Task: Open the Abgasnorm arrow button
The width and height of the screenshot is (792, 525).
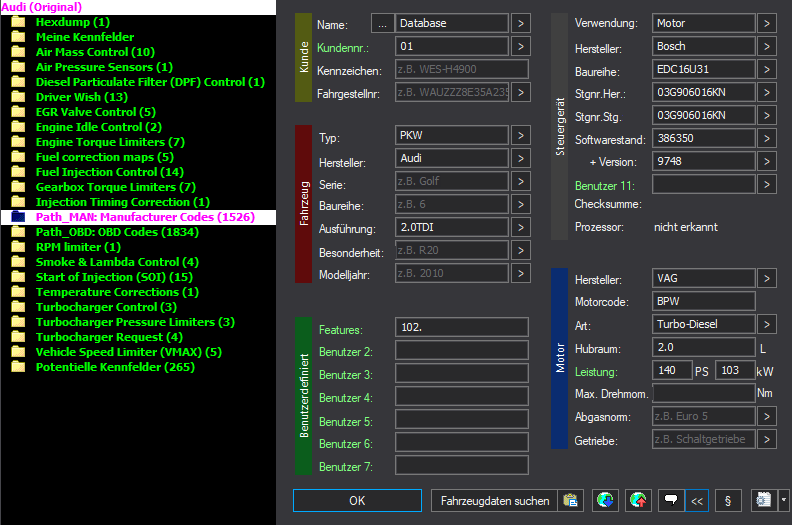Action: tap(767, 416)
